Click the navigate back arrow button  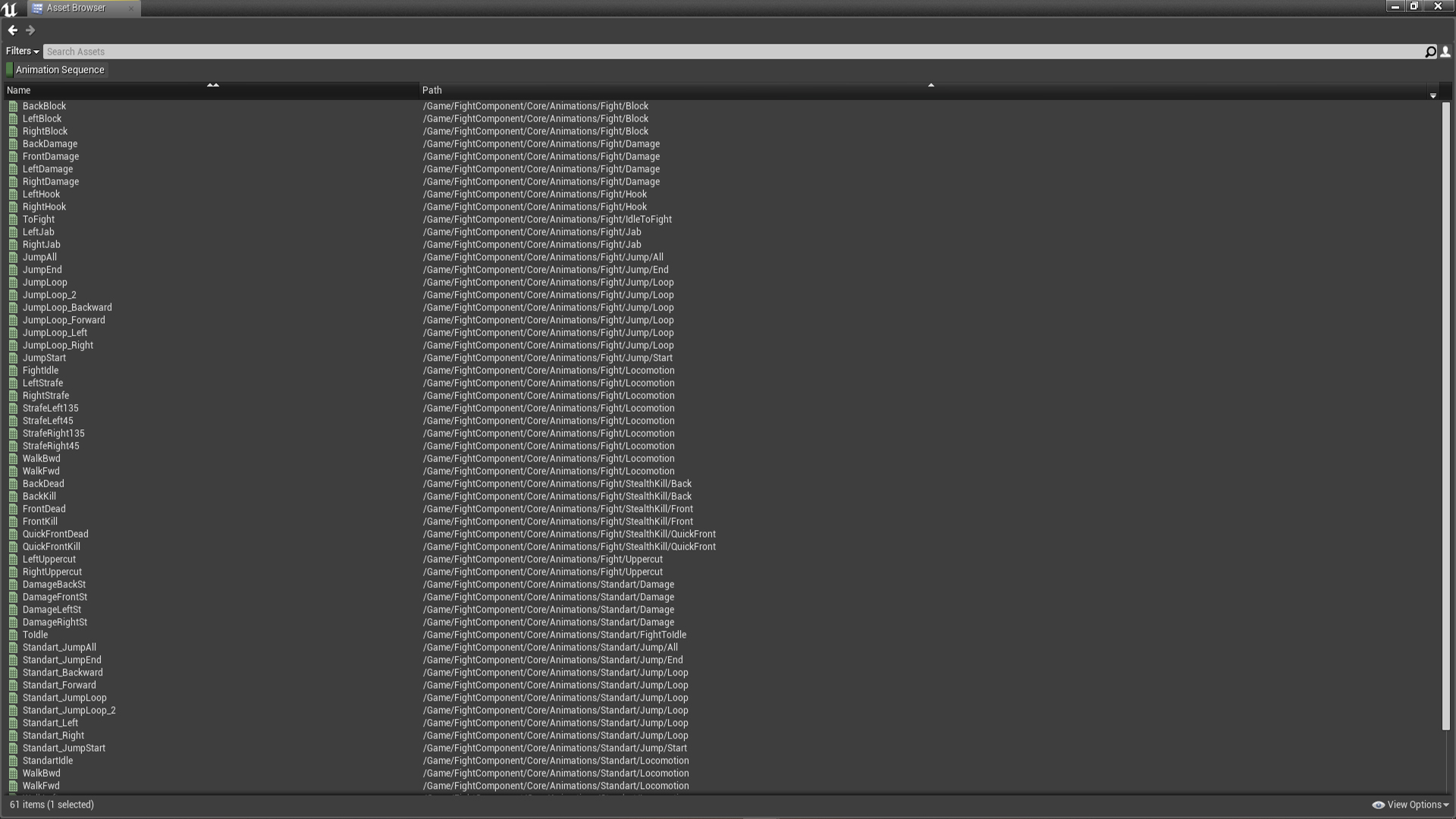click(13, 29)
